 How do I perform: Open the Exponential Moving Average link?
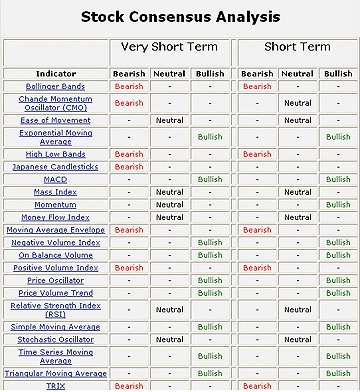tap(55, 137)
